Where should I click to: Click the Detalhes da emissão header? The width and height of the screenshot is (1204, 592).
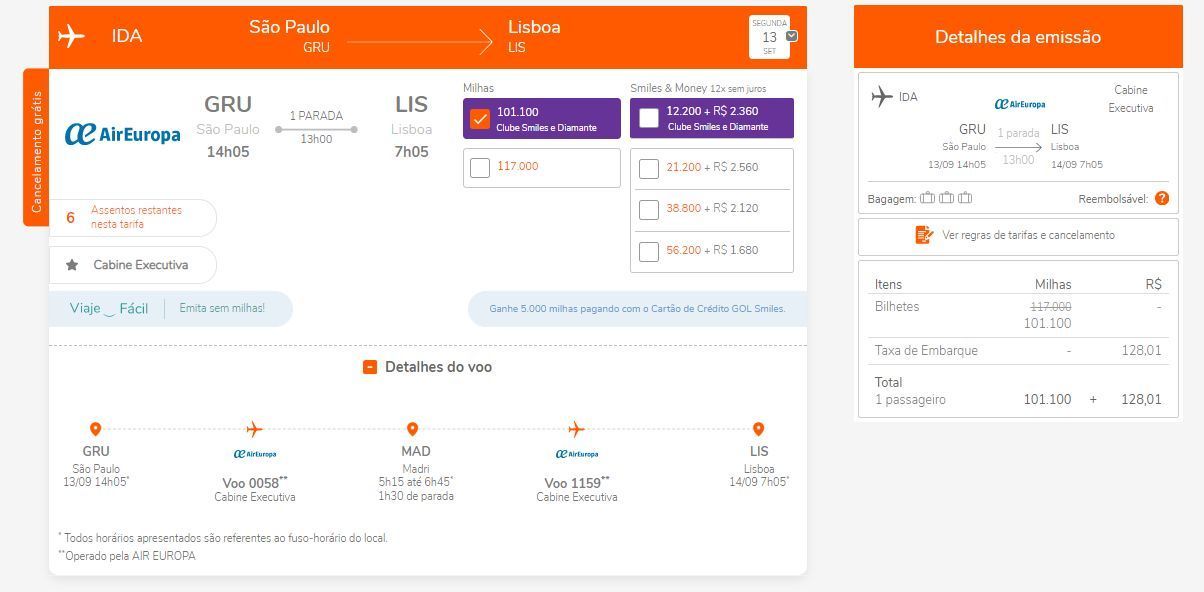(x=1017, y=37)
